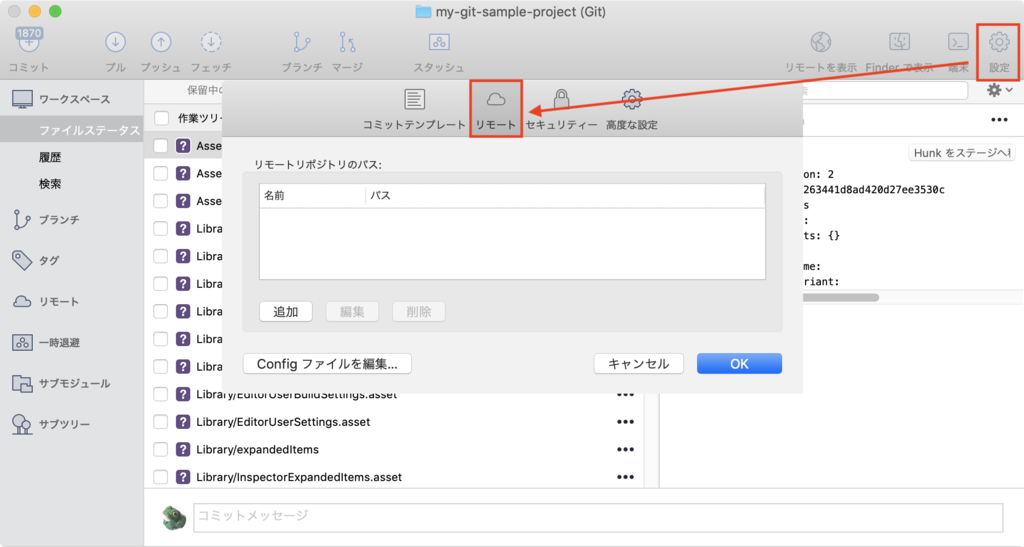The width and height of the screenshot is (1024, 547).
Task: Open the options menu for Library/expandedItems
Action: [x=625, y=449]
